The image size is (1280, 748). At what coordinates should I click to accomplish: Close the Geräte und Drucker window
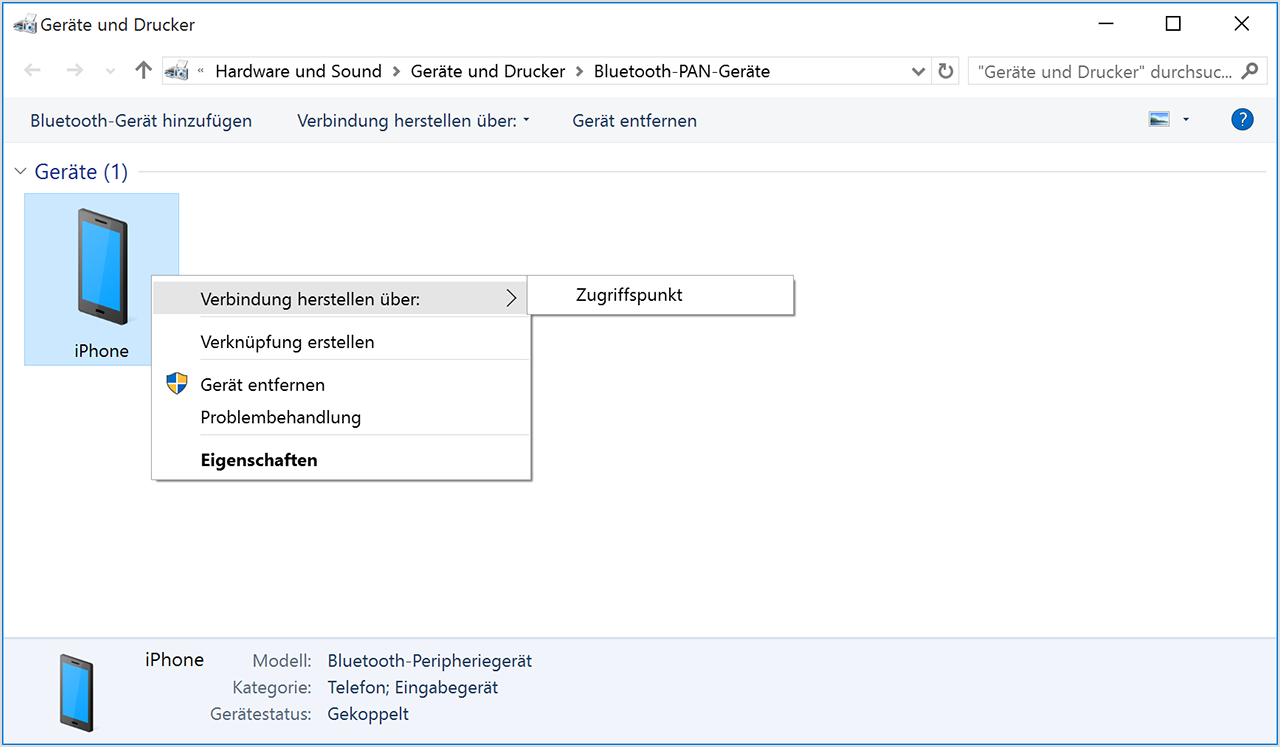(x=1242, y=24)
